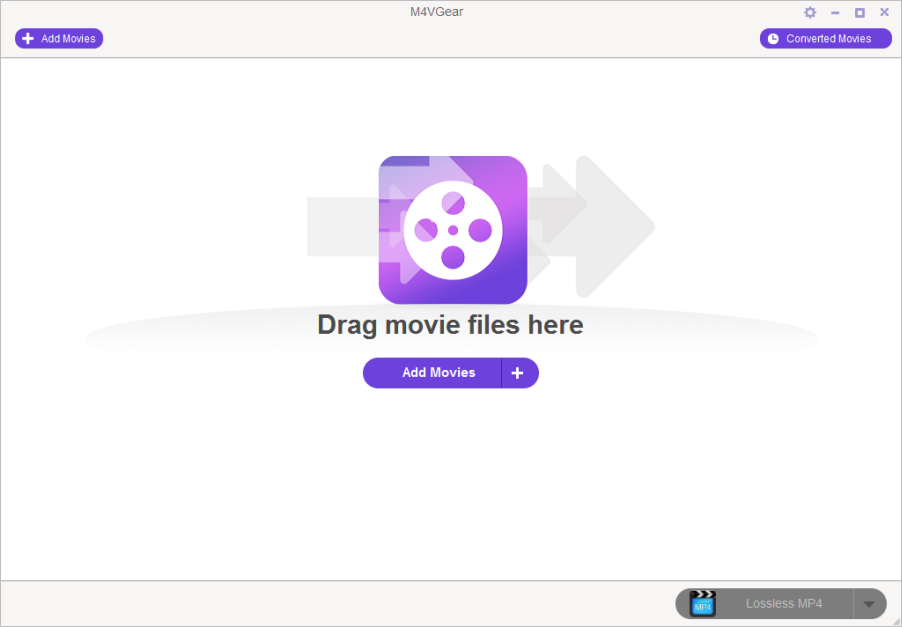This screenshot has height=627, width=902.
Task: Open settings via the gear icon
Action: tap(810, 13)
